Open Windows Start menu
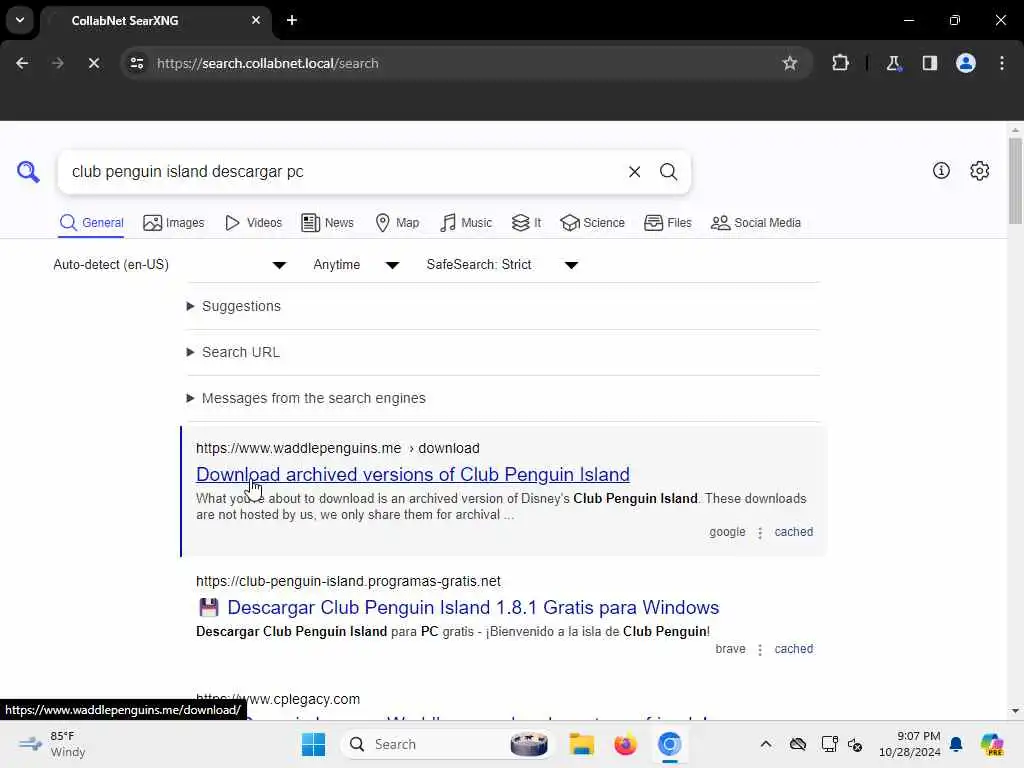 click(x=313, y=744)
